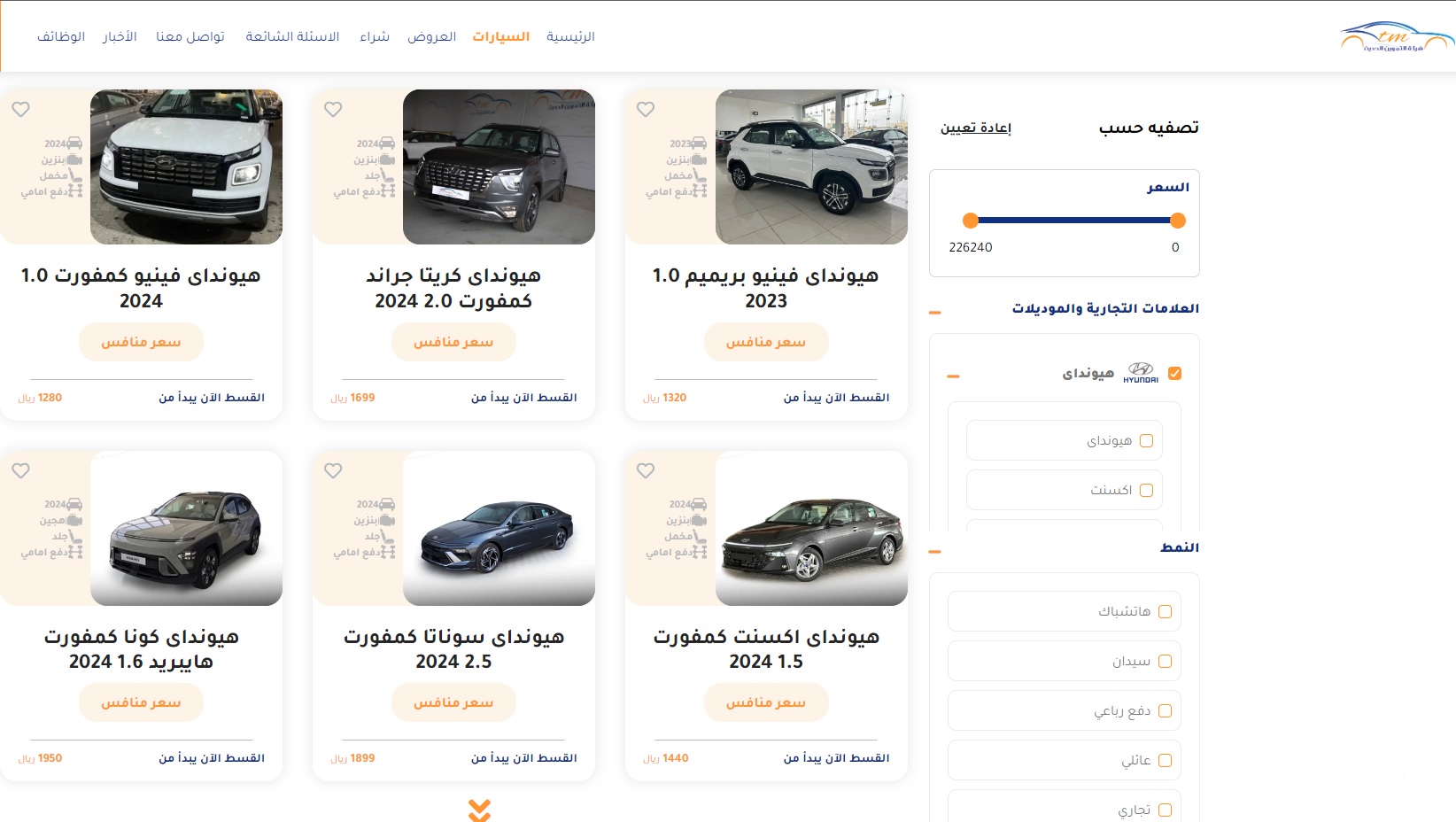The image size is (1456, 822).
Task: Open the الرئيسية nav item
Action: pyautogui.click(x=570, y=36)
